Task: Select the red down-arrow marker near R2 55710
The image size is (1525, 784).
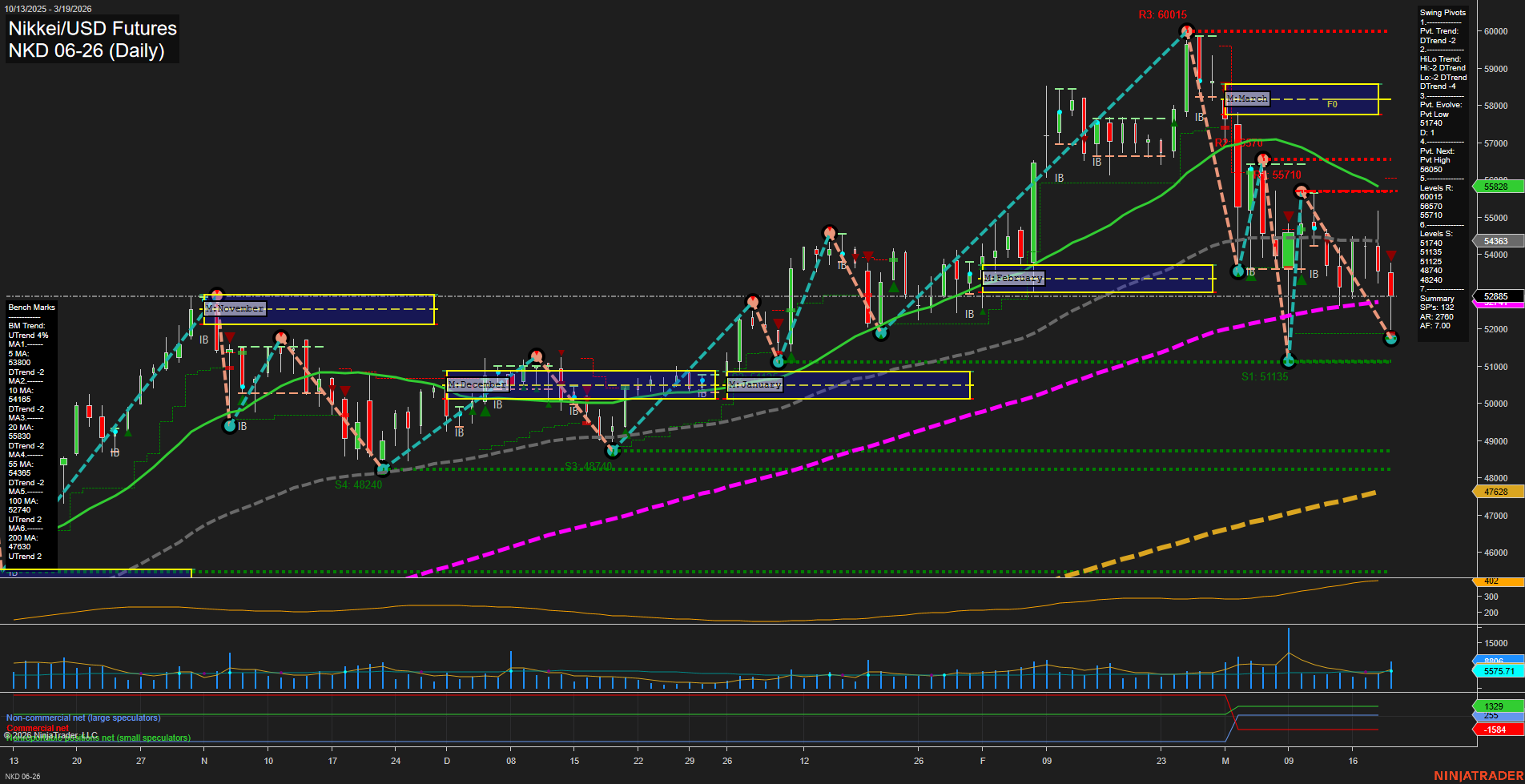Action: click(1289, 216)
